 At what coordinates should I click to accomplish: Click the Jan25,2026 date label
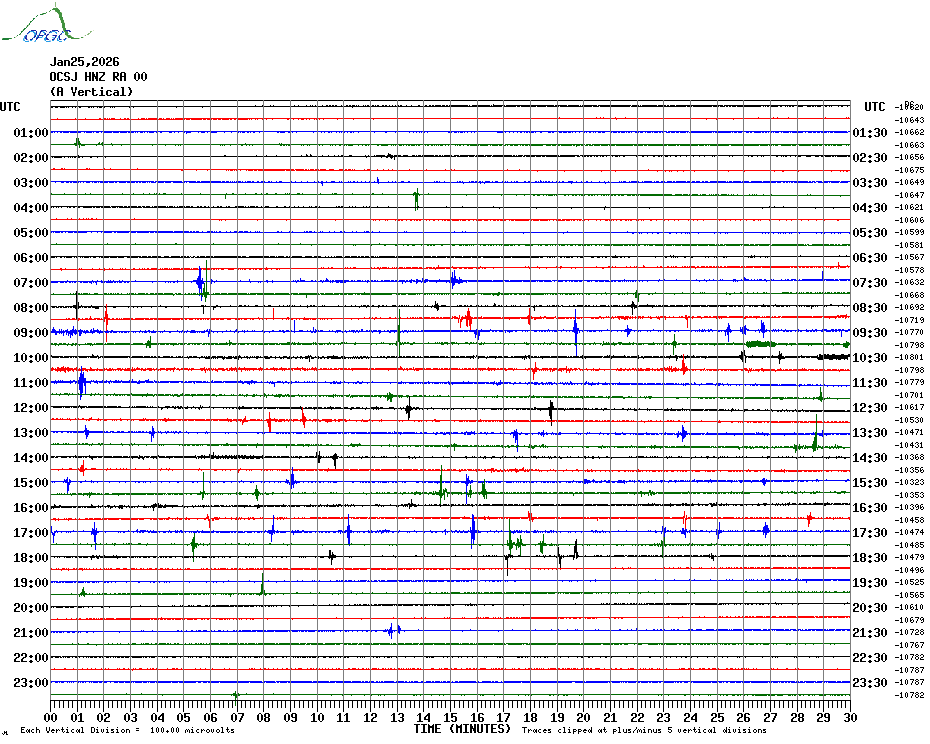84,61
